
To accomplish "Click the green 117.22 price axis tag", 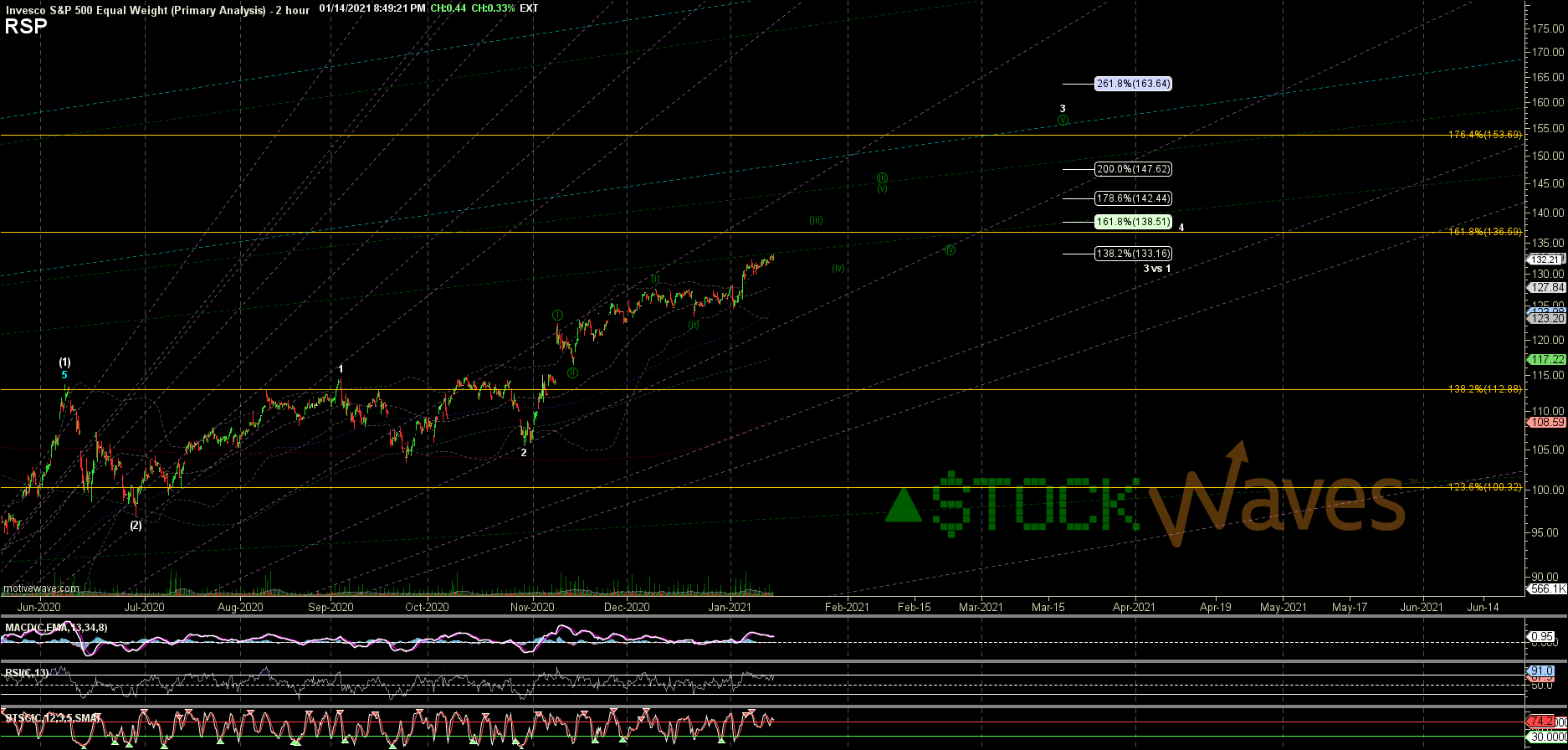I will pos(1546,359).
